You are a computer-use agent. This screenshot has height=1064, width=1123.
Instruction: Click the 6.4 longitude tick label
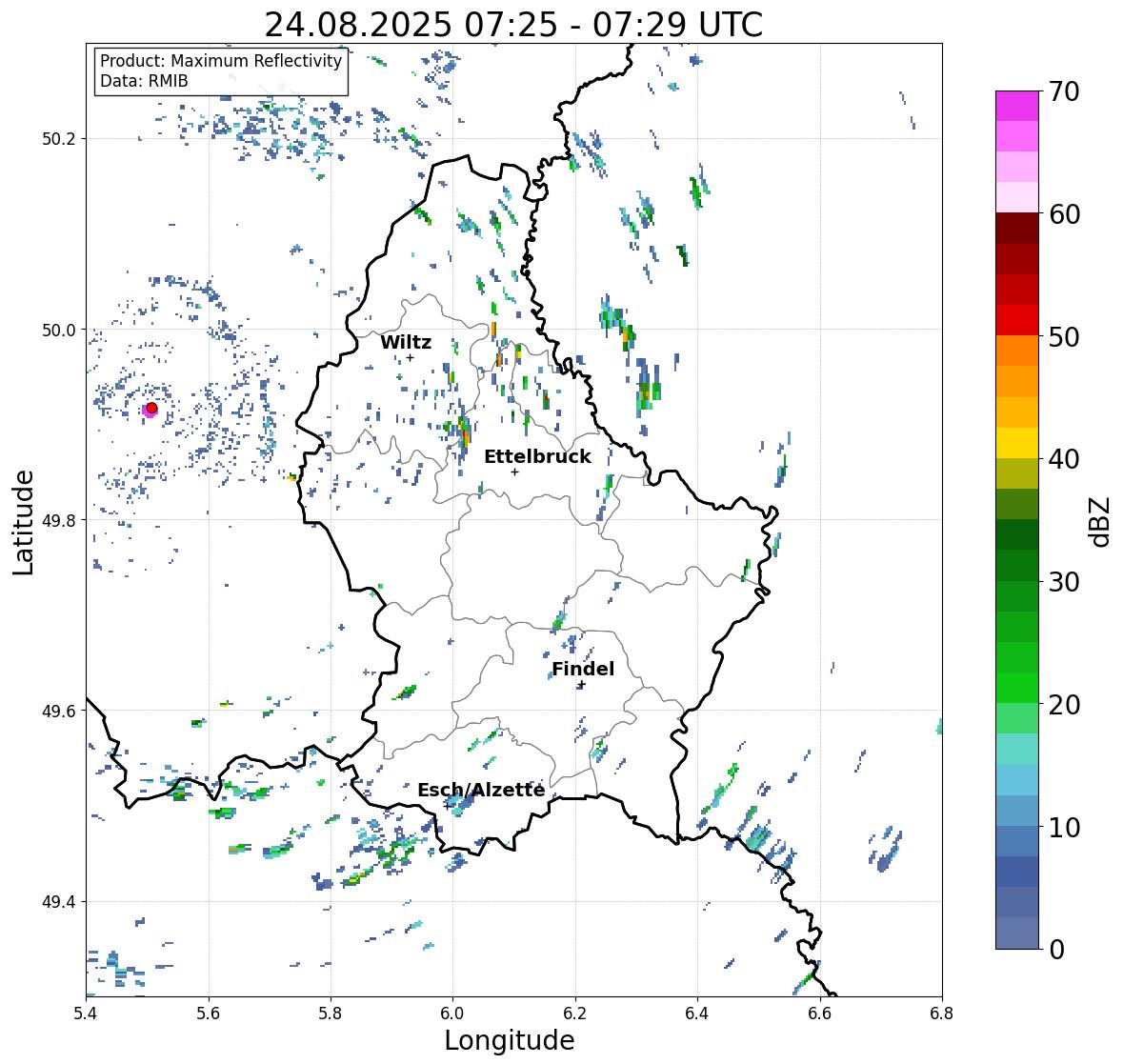[x=697, y=1013]
